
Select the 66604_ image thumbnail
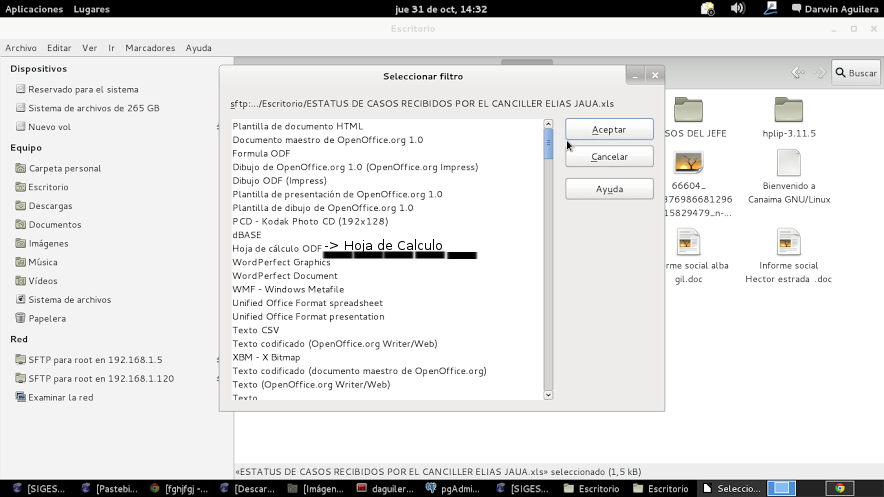pos(688,163)
